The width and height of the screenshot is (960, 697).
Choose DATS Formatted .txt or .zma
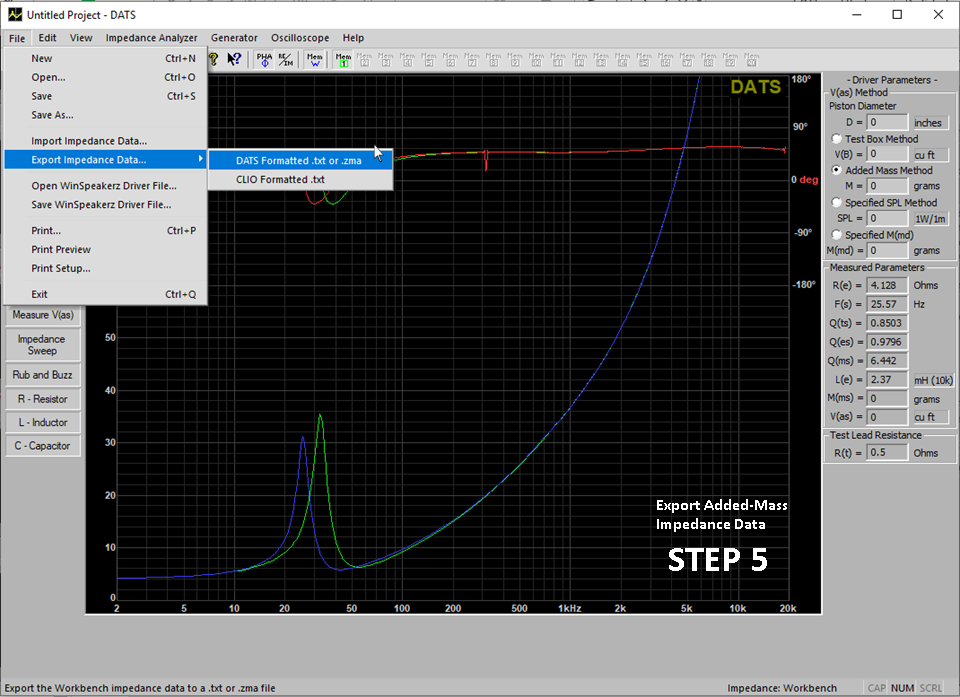(x=300, y=160)
